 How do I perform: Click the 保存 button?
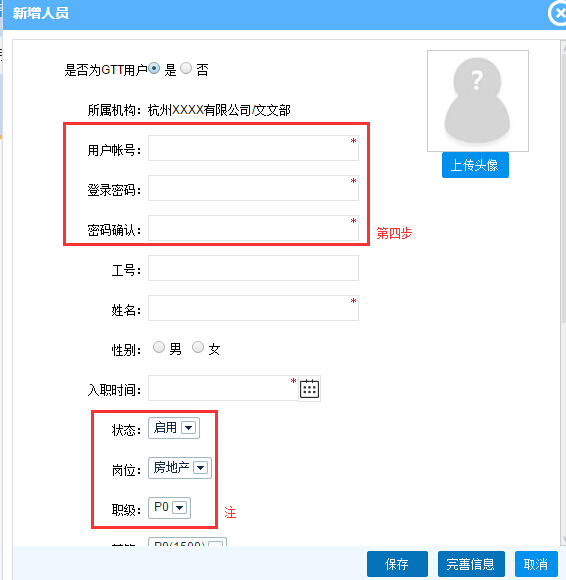tap(397, 564)
